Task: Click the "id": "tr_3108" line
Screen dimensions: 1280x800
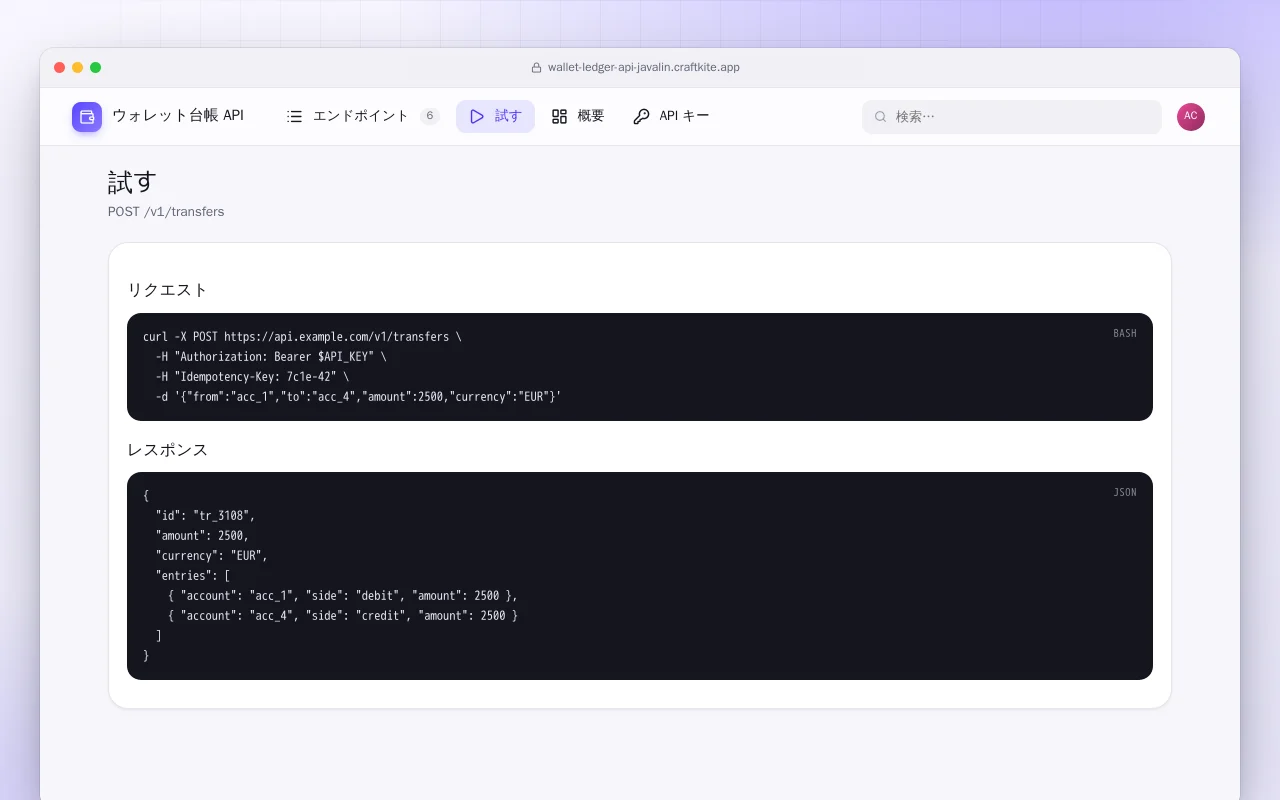Action: pos(205,516)
